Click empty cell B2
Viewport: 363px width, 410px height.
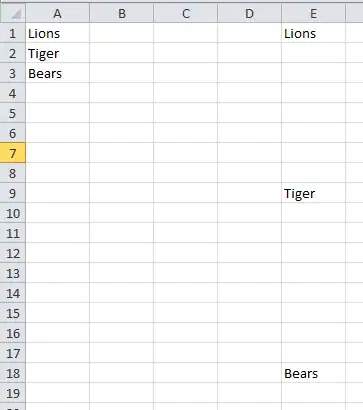(122, 53)
